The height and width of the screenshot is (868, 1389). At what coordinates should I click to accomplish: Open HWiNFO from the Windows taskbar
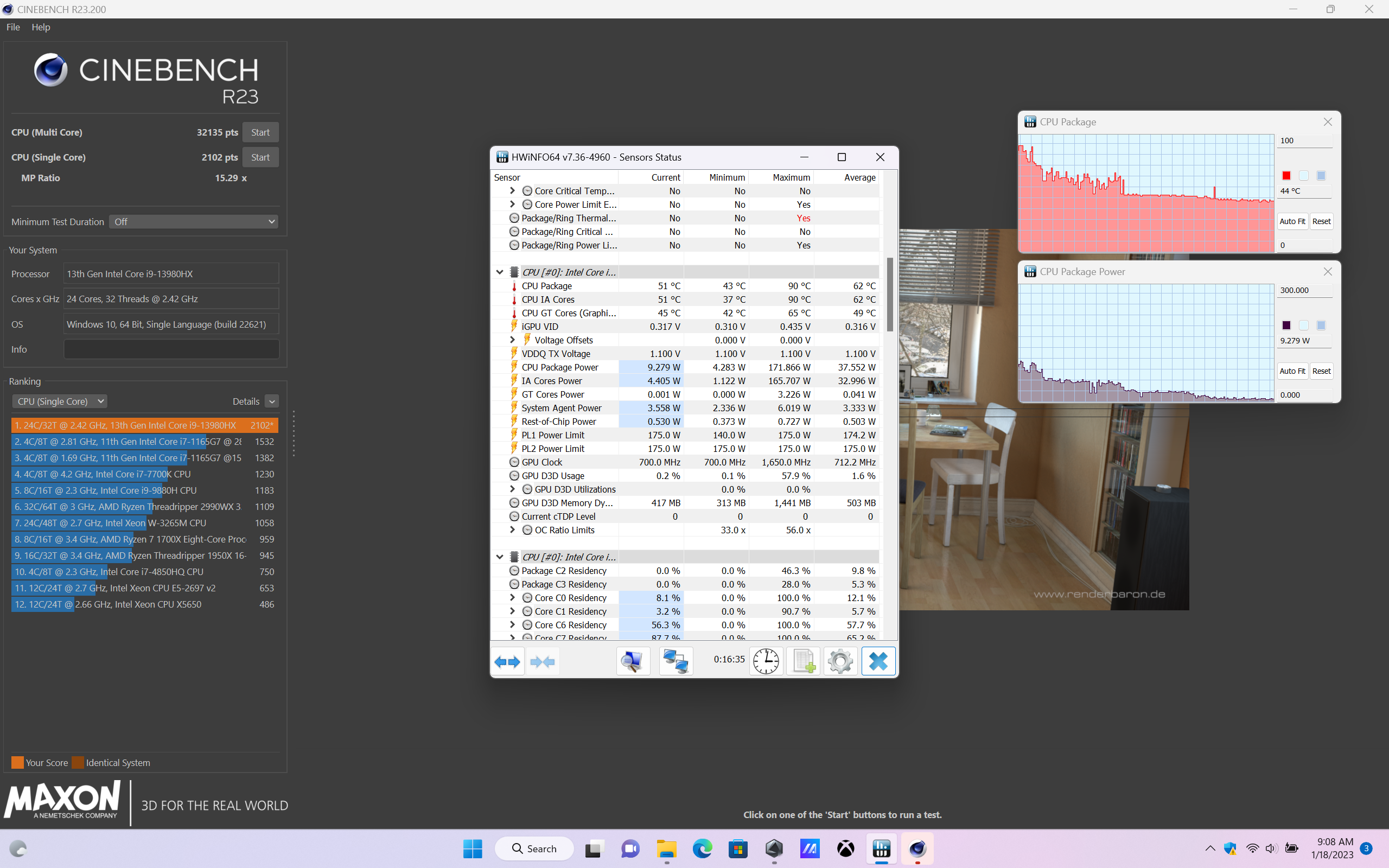[x=881, y=848]
